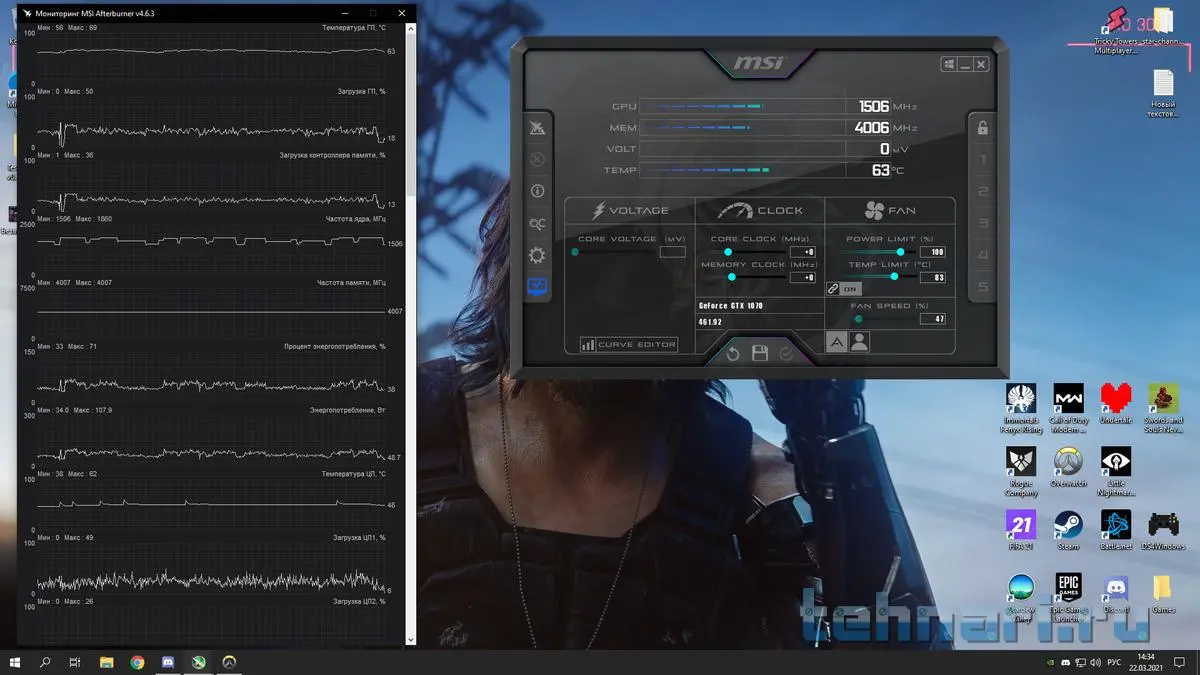Image resolution: width=1200 pixels, height=675 pixels.
Task: Select profile slot 1
Action: tap(982, 160)
